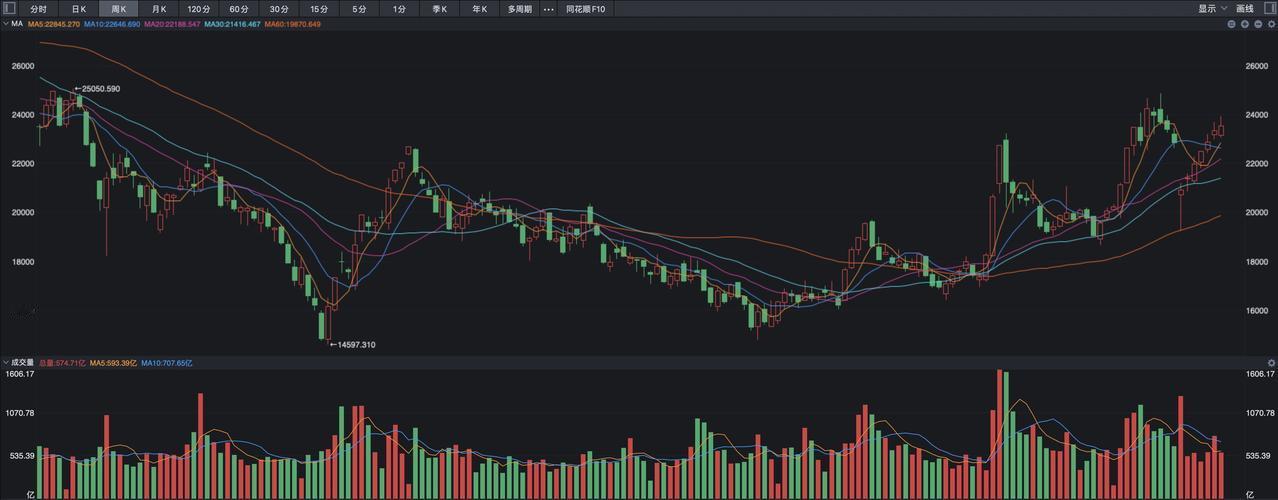Click the 成交量 indicator name
The height and width of the screenshot is (500, 1278).
(23, 363)
